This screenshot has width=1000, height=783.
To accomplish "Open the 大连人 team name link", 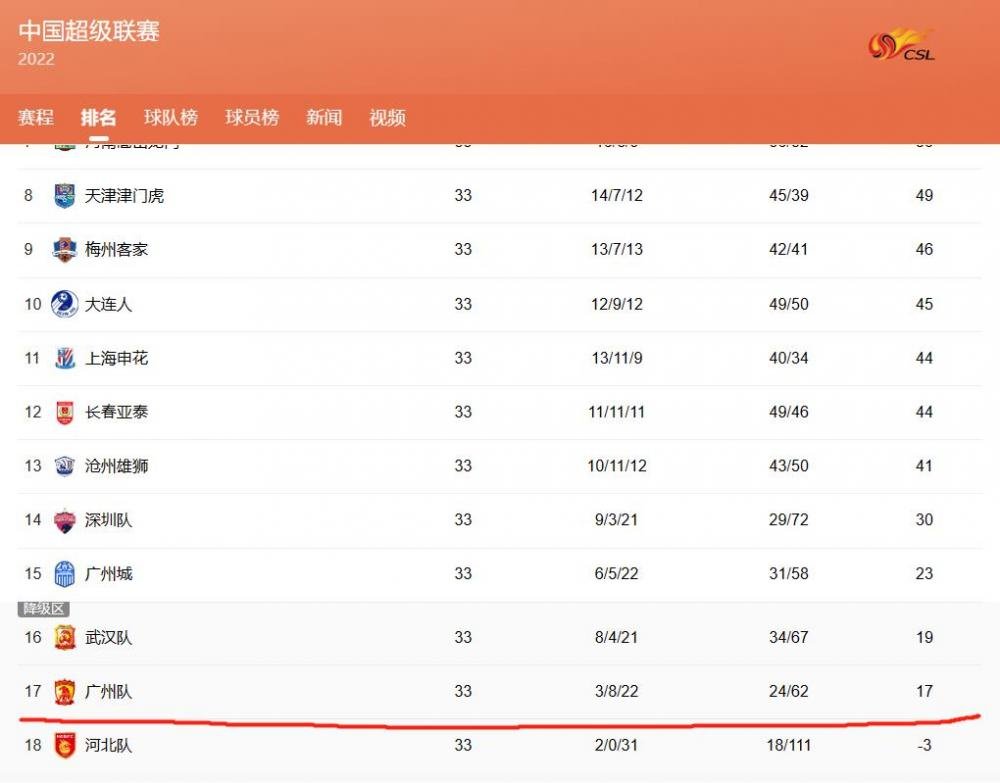I will [108, 304].
